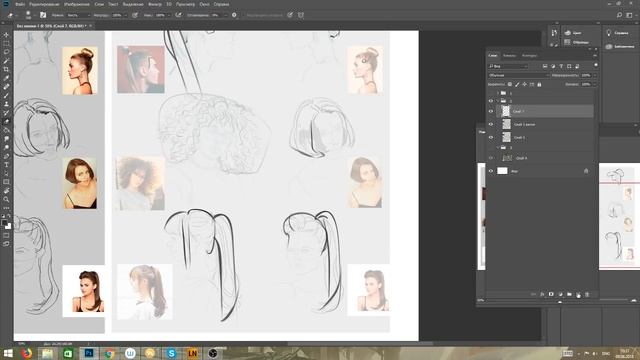640x360 pixels.
Task: Select the Dodge tool
Action: click(6, 147)
